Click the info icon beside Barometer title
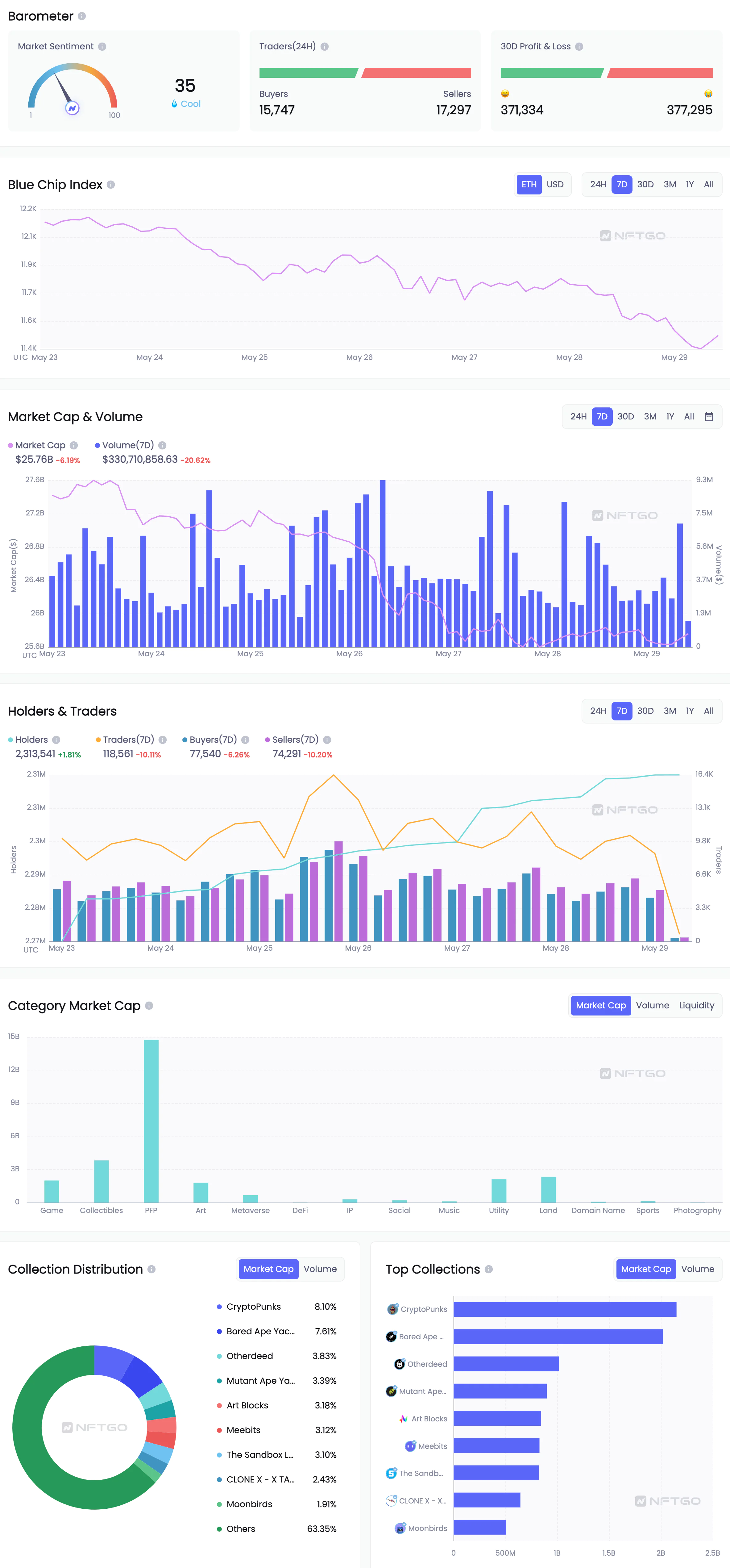Viewport: 730px width, 1568px height. coord(81,16)
